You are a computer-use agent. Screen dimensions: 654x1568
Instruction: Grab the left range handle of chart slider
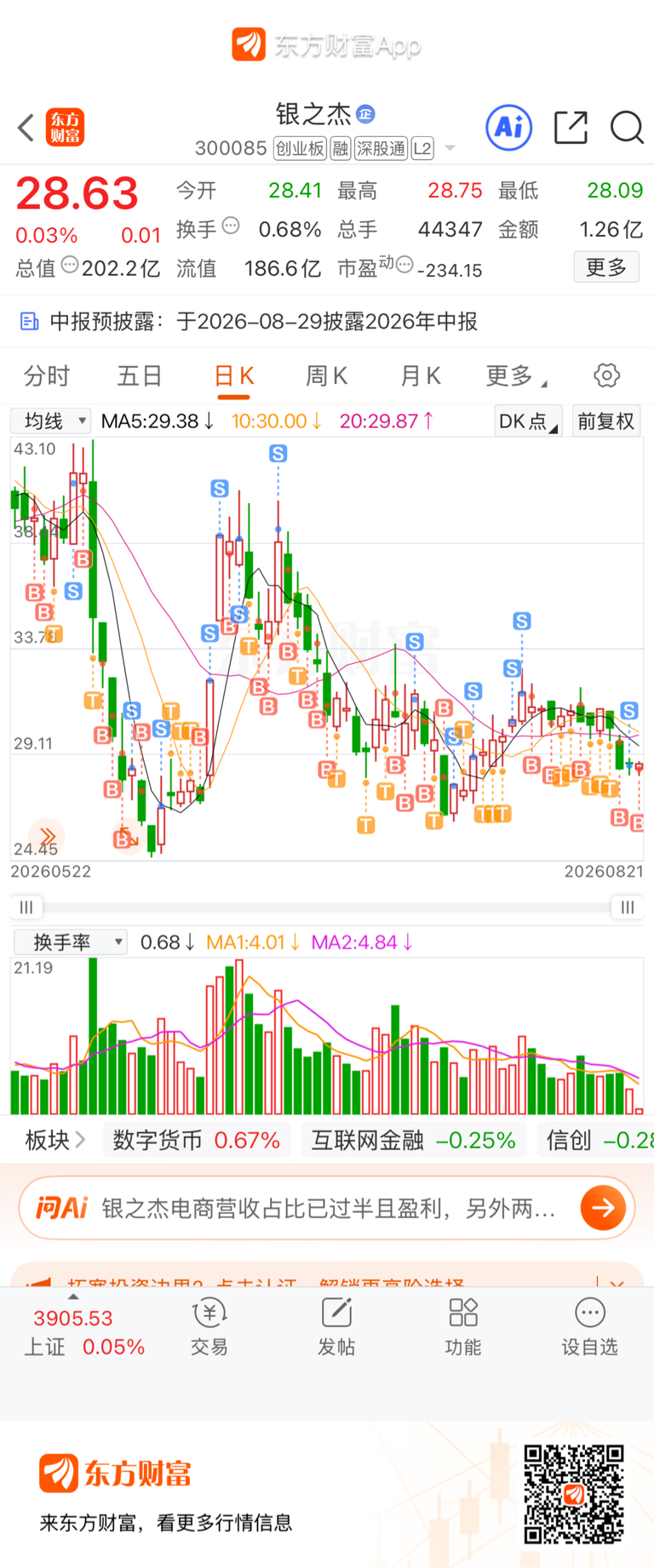point(26,907)
